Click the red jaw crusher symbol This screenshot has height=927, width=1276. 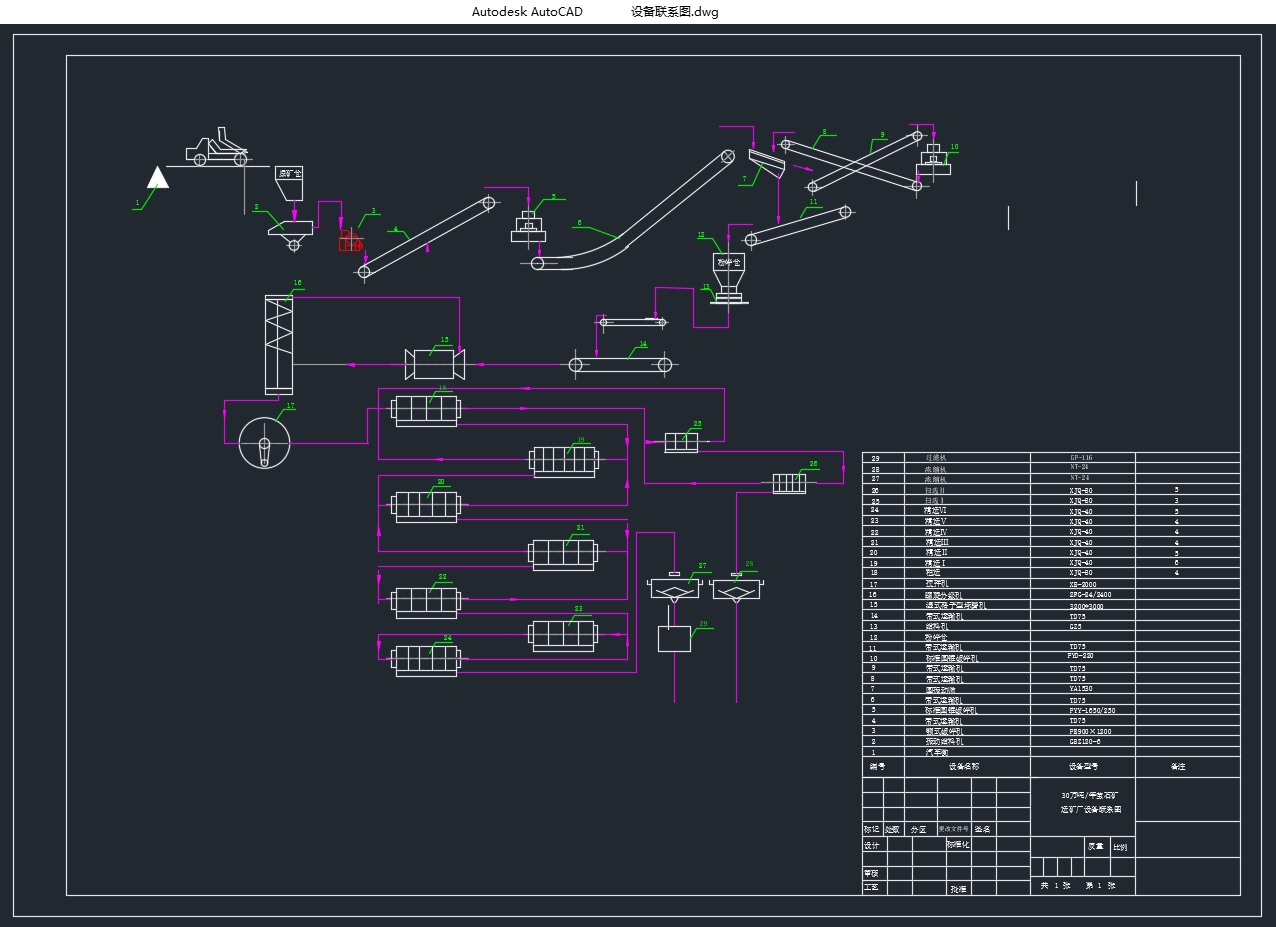pyautogui.click(x=350, y=240)
